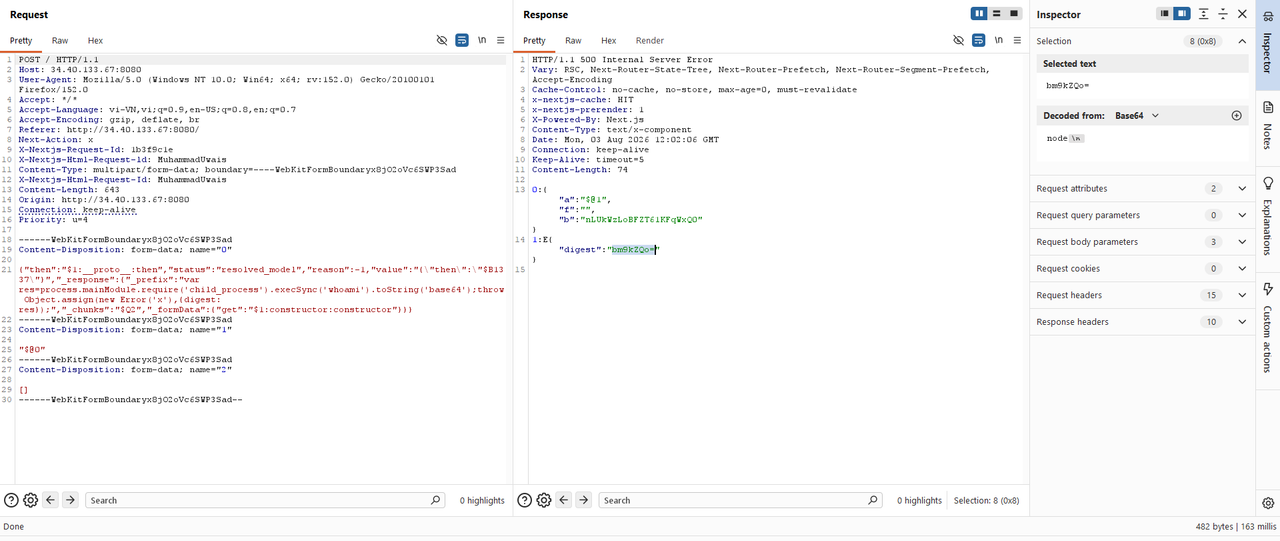Viewport: 1280px width, 541px height.
Task: Add another decoding with plus icon
Action: 1236,116
